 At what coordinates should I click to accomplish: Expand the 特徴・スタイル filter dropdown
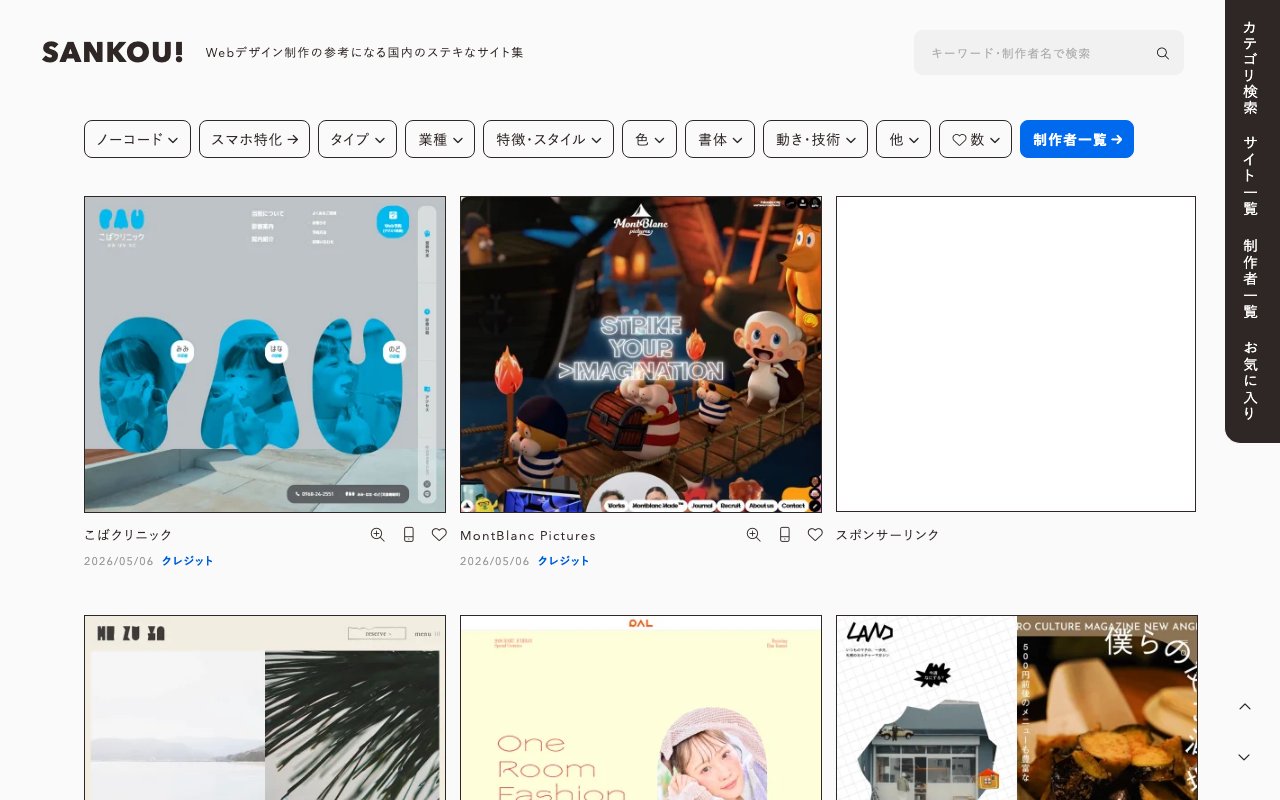pyautogui.click(x=548, y=139)
